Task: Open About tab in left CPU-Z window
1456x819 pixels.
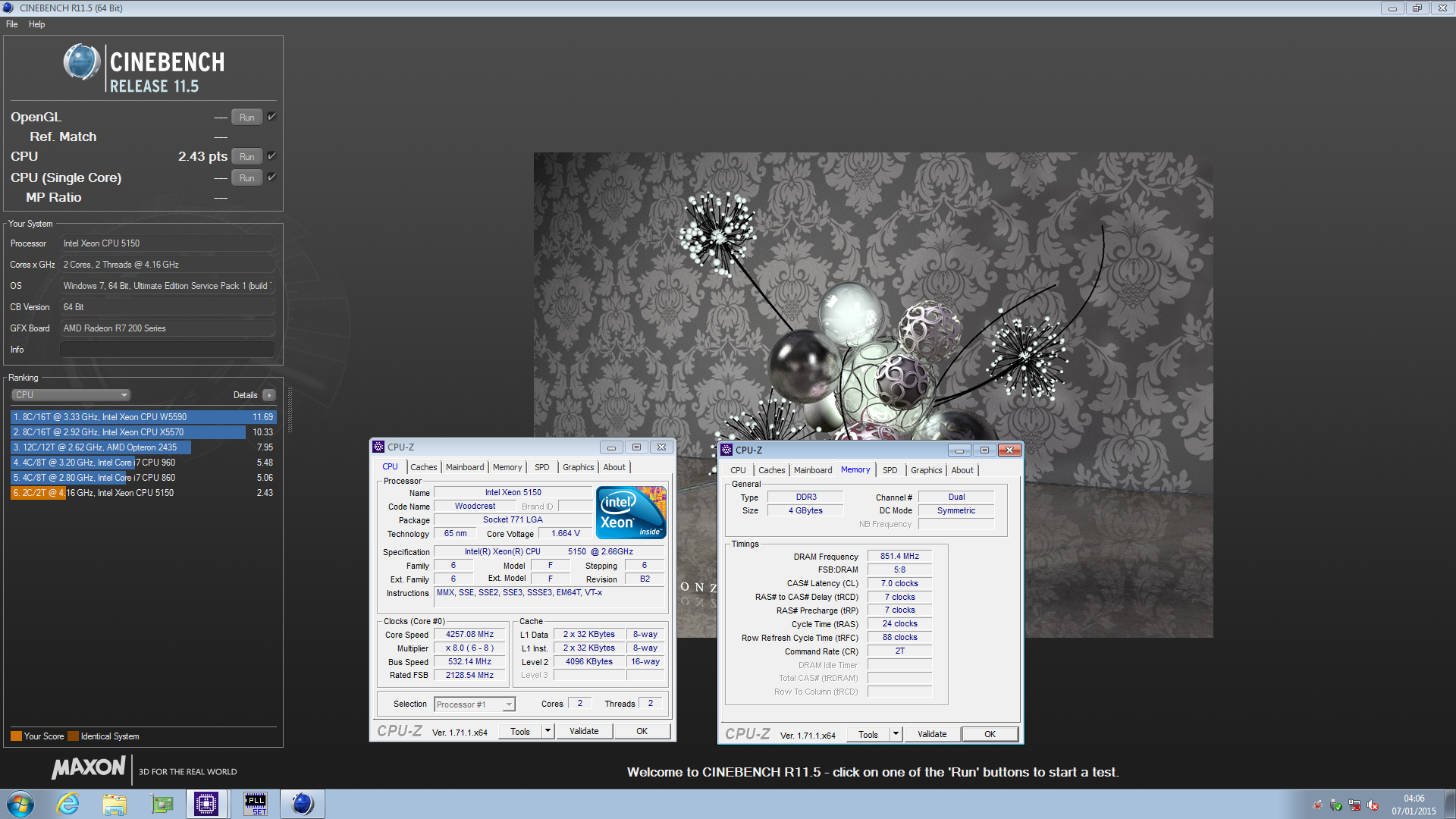Action: (614, 467)
